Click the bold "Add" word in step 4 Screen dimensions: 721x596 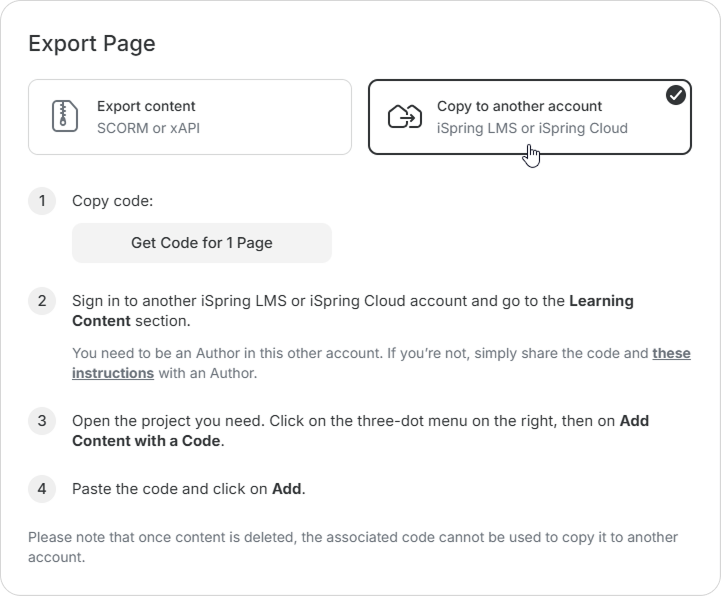[287, 489]
